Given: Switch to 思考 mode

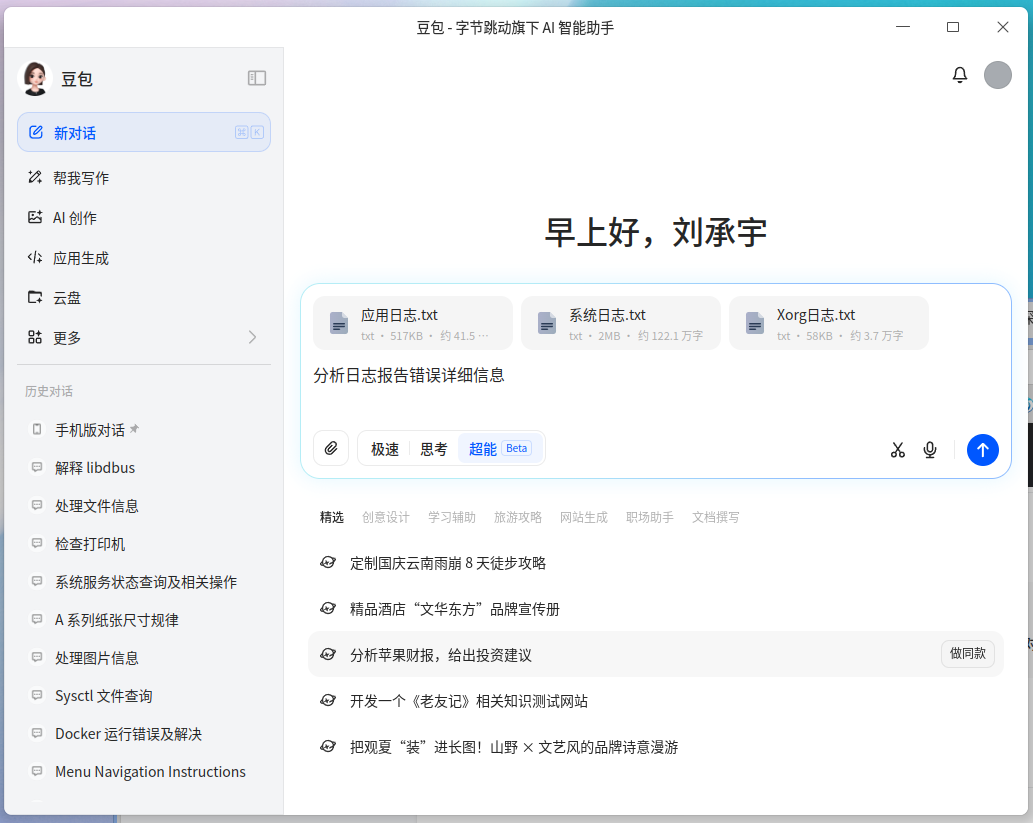Looking at the screenshot, I should (x=433, y=449).
